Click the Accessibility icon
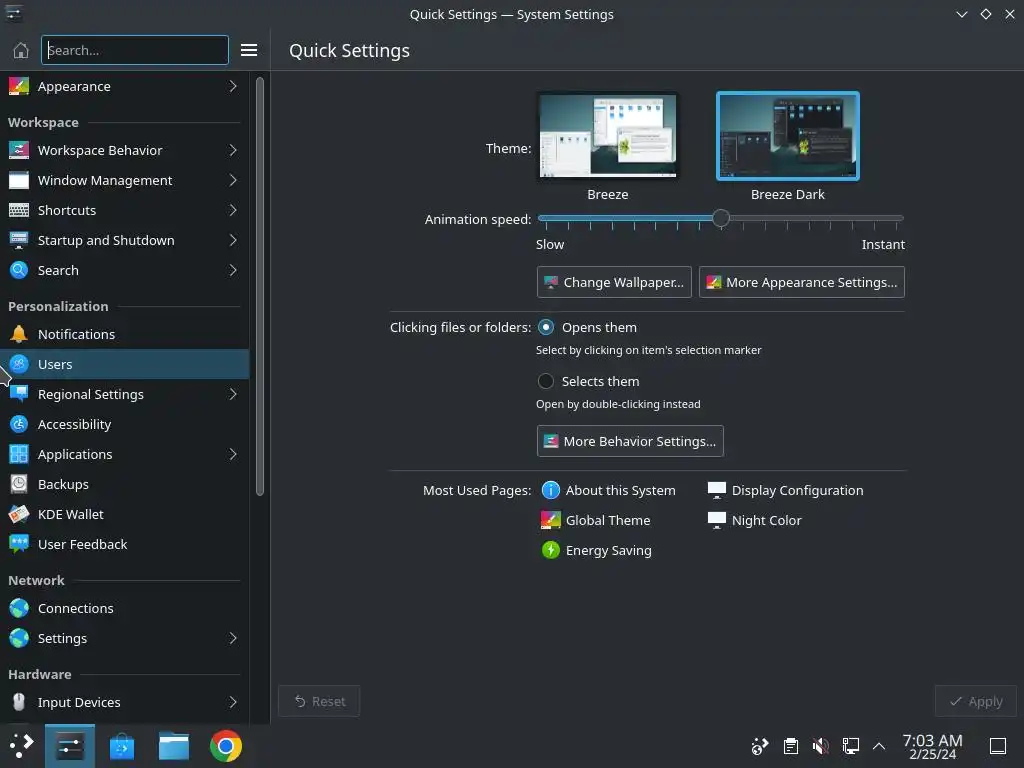 coord(19,424)
